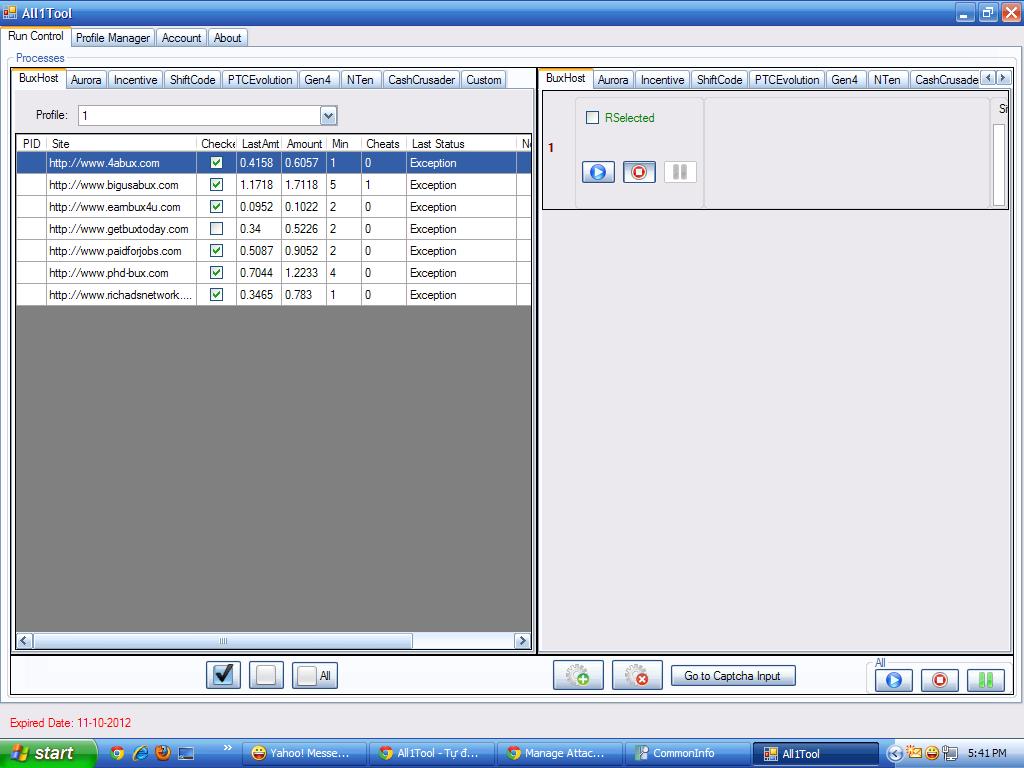Viewport: 1024px width, 768px height.
Task: Select the Custom tab
Action: click(484, 80)
